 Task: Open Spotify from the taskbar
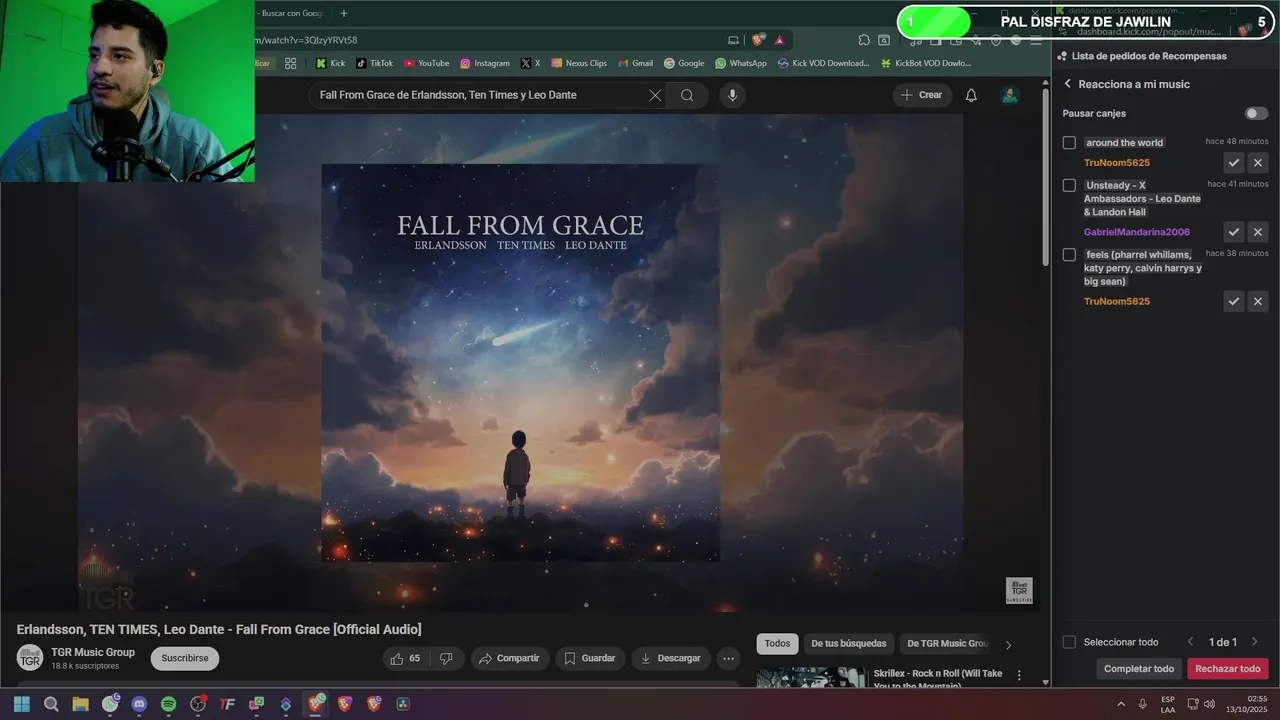[x=168, y=704]
